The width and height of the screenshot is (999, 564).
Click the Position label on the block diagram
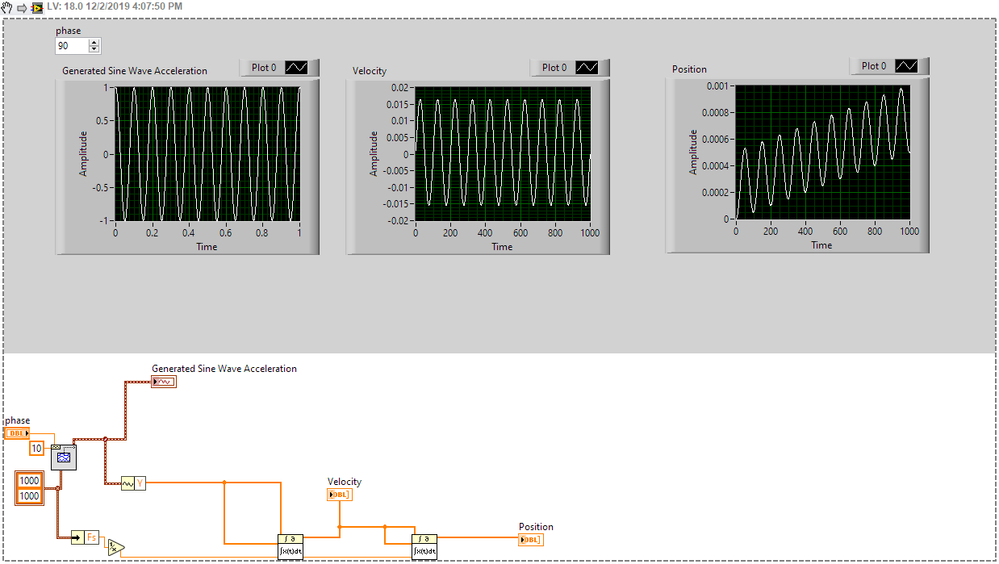(536, 527)
